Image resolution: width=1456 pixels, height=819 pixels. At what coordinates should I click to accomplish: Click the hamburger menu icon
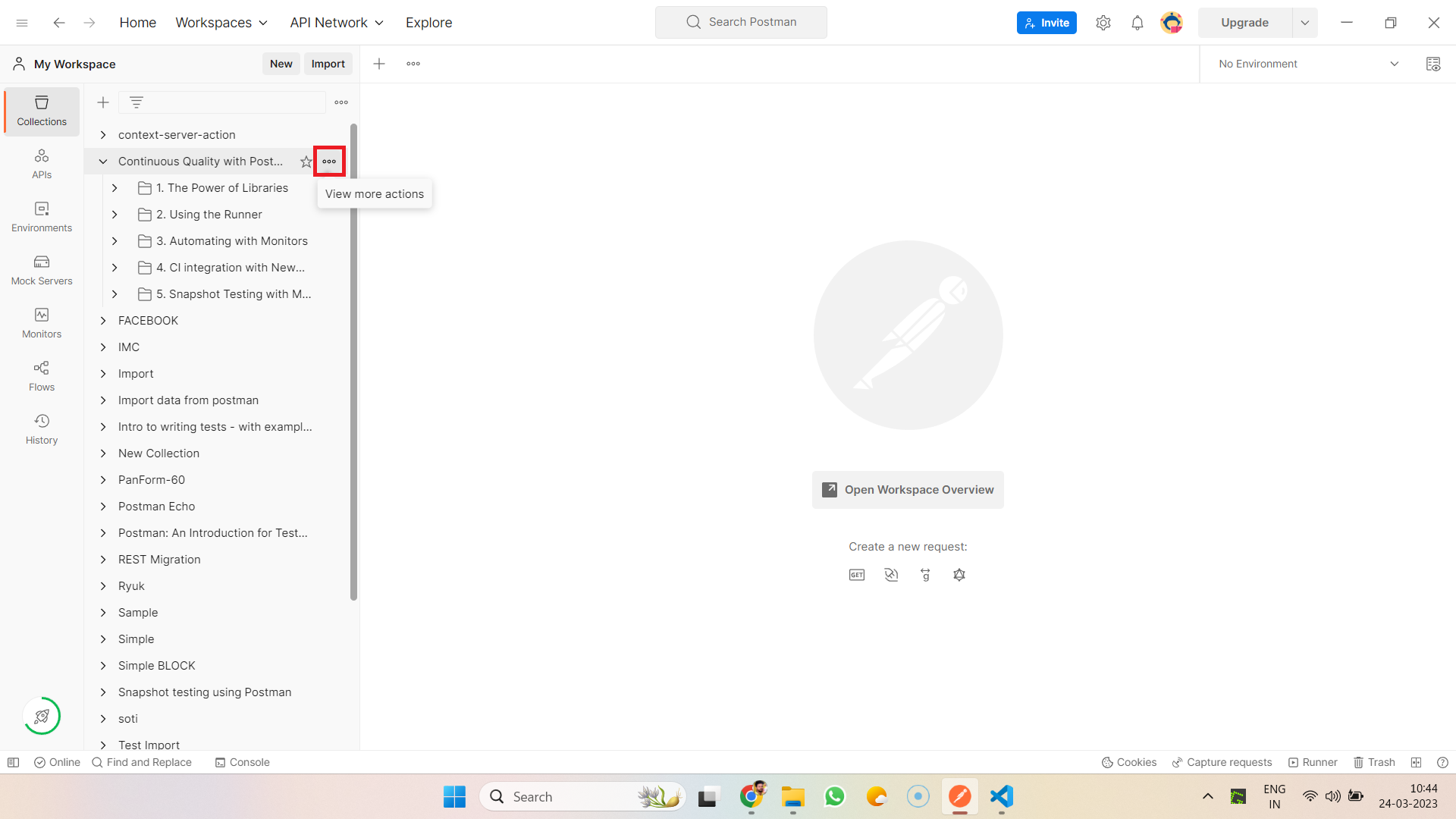pyautogui.click(x=22, y=23)
